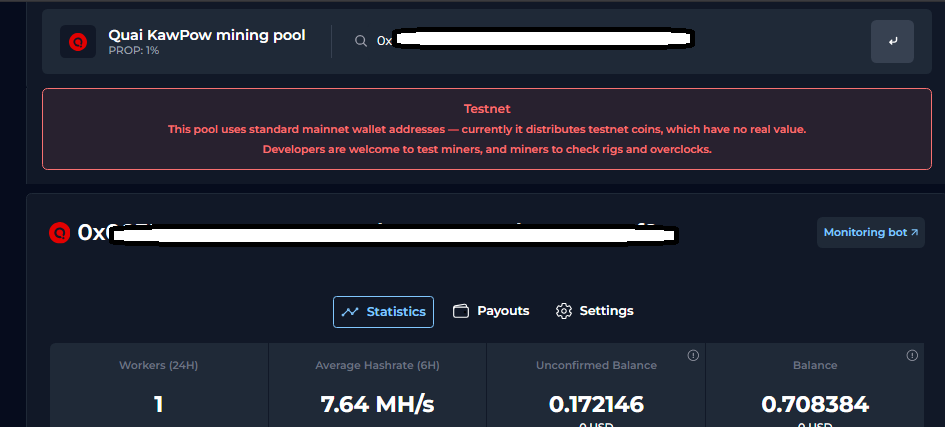Click the wallet icon on the Payouts tab
Viewport: 945px width, 427px height.
(460, 311)
